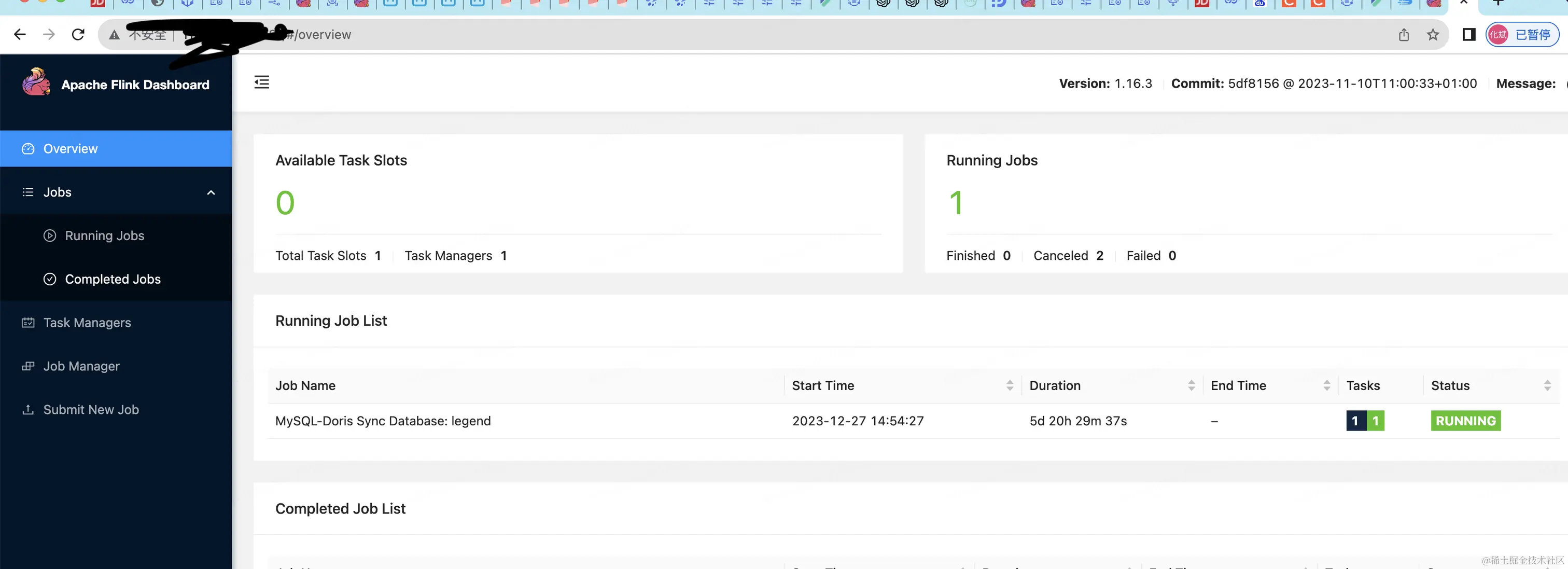Open job MySQL-Doris Sync Database: legend

pyautogui.click(x=383, y=421)
